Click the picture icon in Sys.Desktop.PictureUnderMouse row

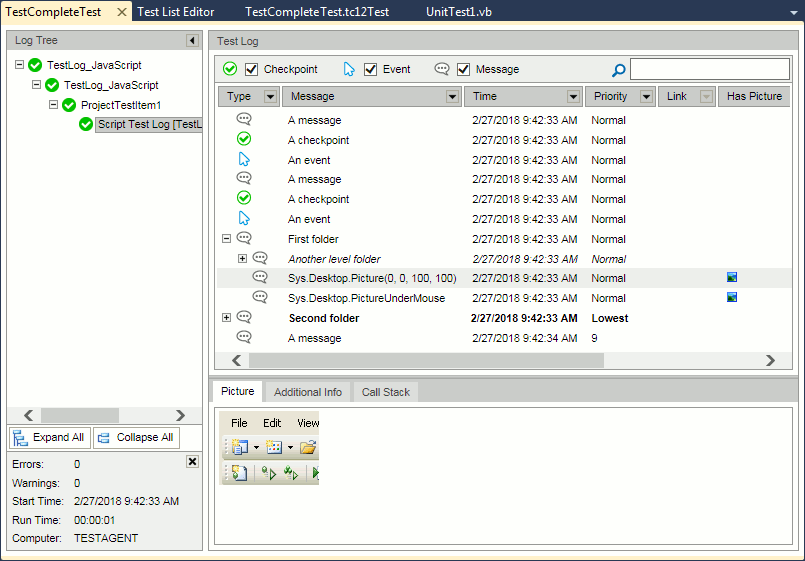coord(732,298)
